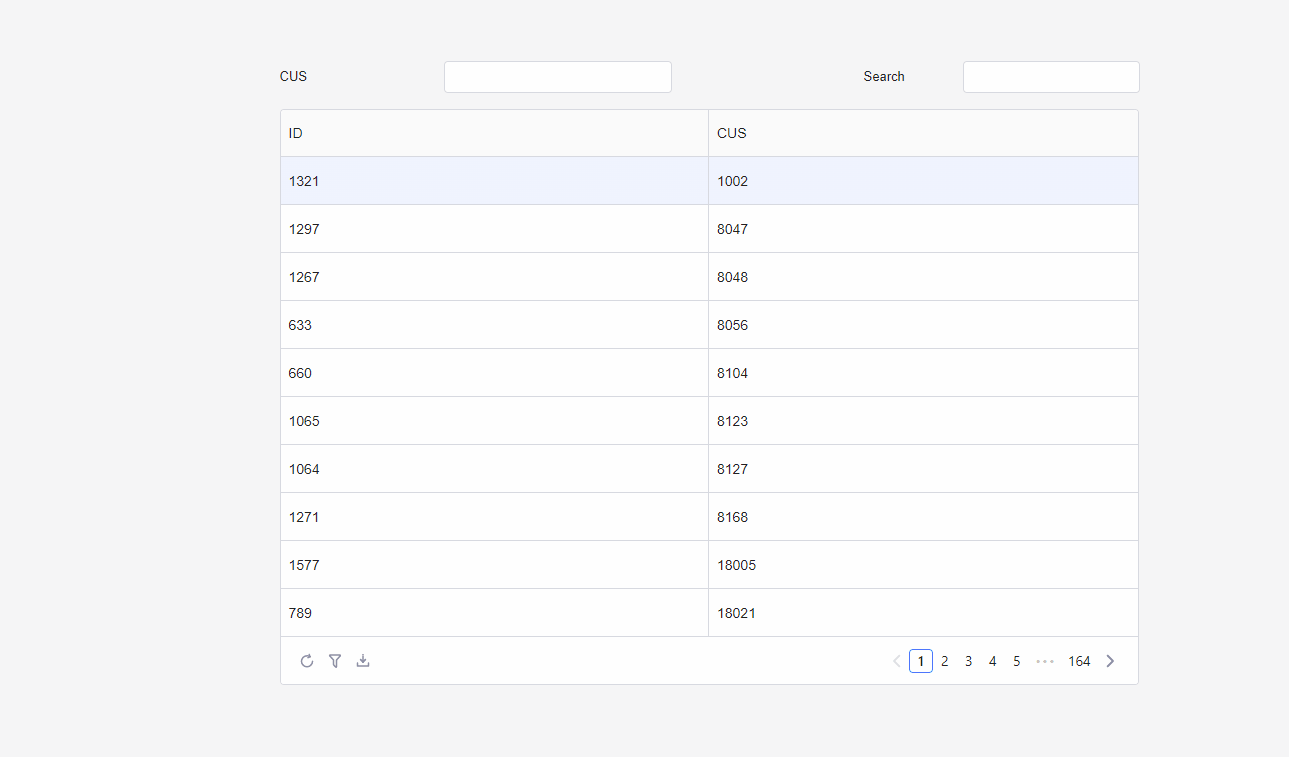Open the Search input field
The height and width of the screenshot is (757, 1289).
click(x=1051, y=76)
